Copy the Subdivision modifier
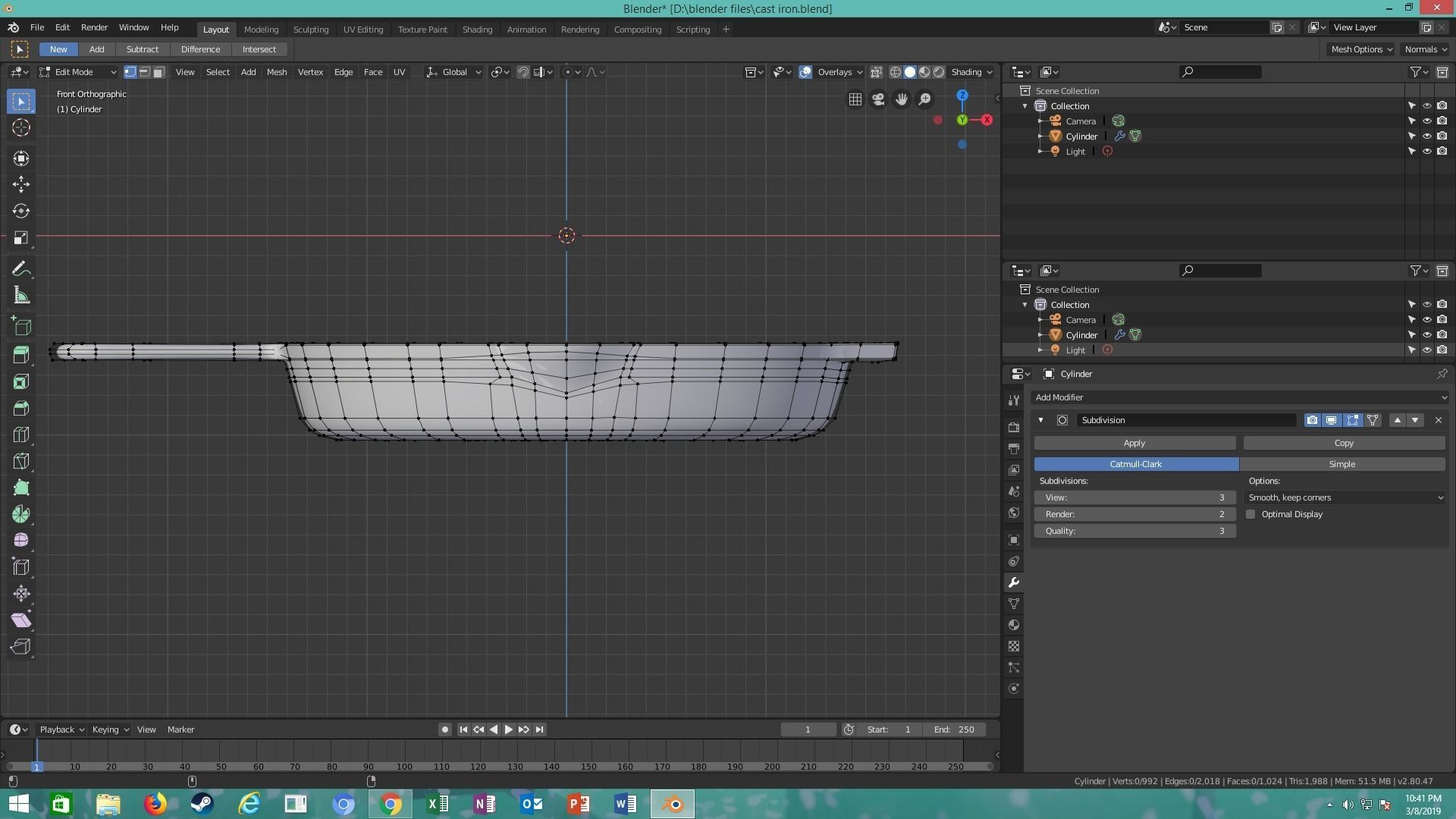Image resolution: width=1456 pixels, height=819 pixels. pyautogui.click(x=1344, y=443)
